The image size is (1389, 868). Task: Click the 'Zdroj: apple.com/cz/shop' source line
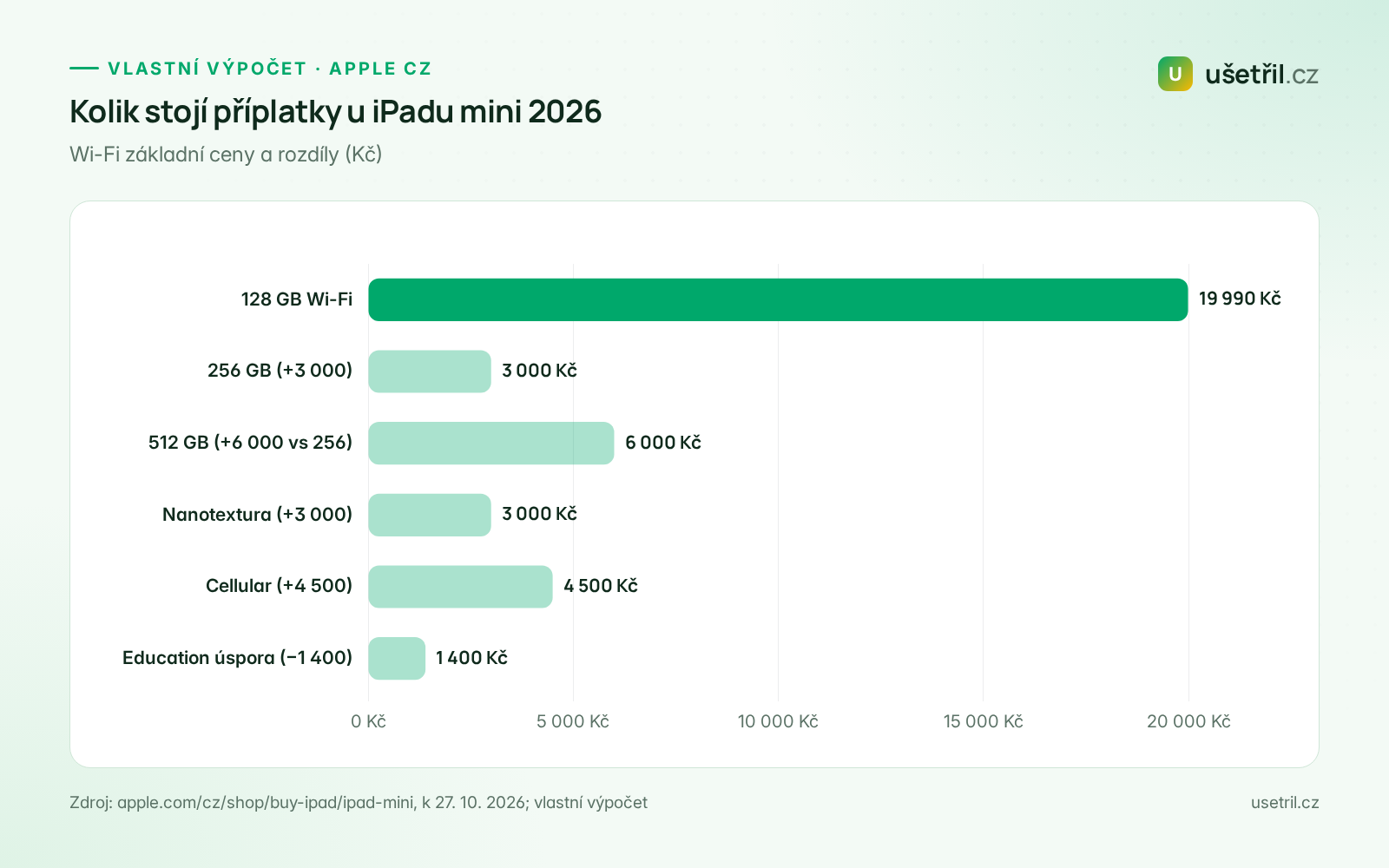(359, 803)
